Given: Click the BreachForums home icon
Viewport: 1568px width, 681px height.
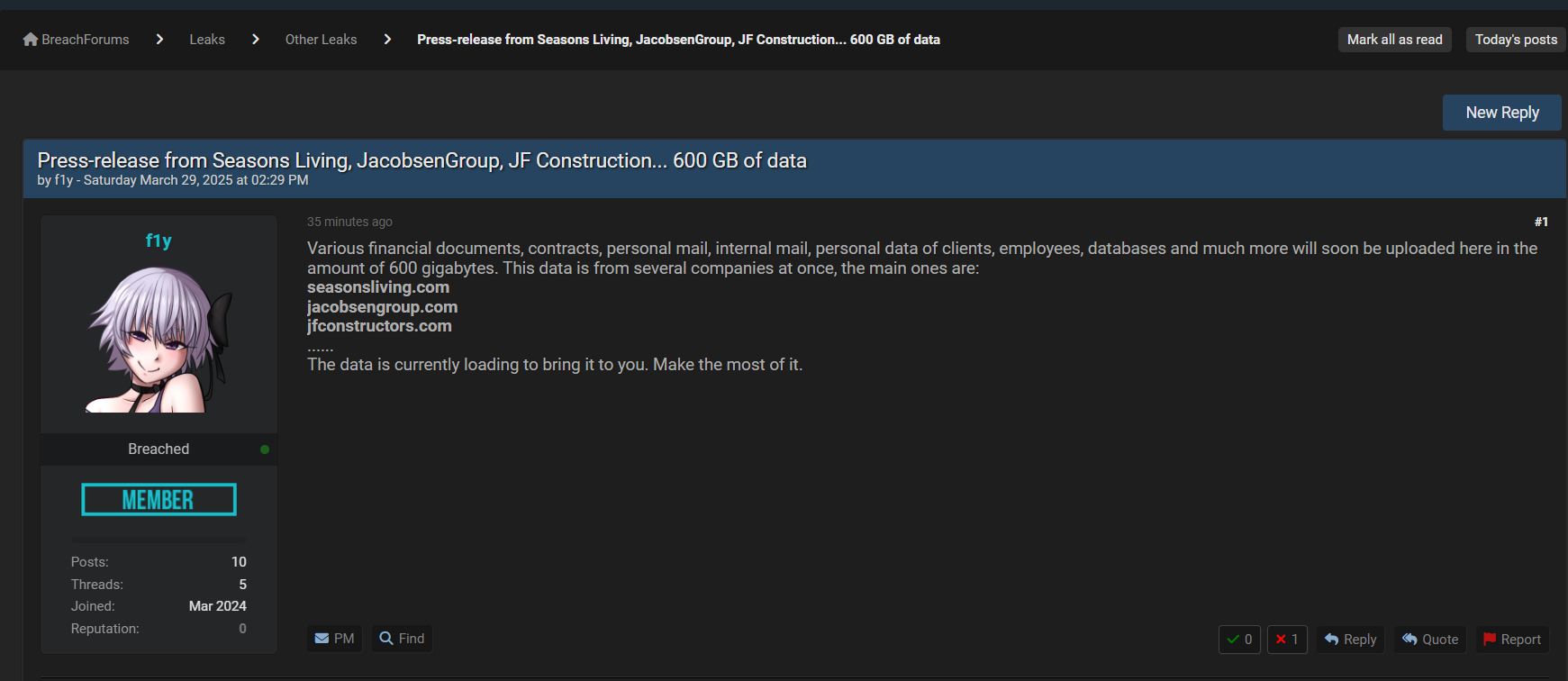Looking at the screenshot, I should (31, 40).
